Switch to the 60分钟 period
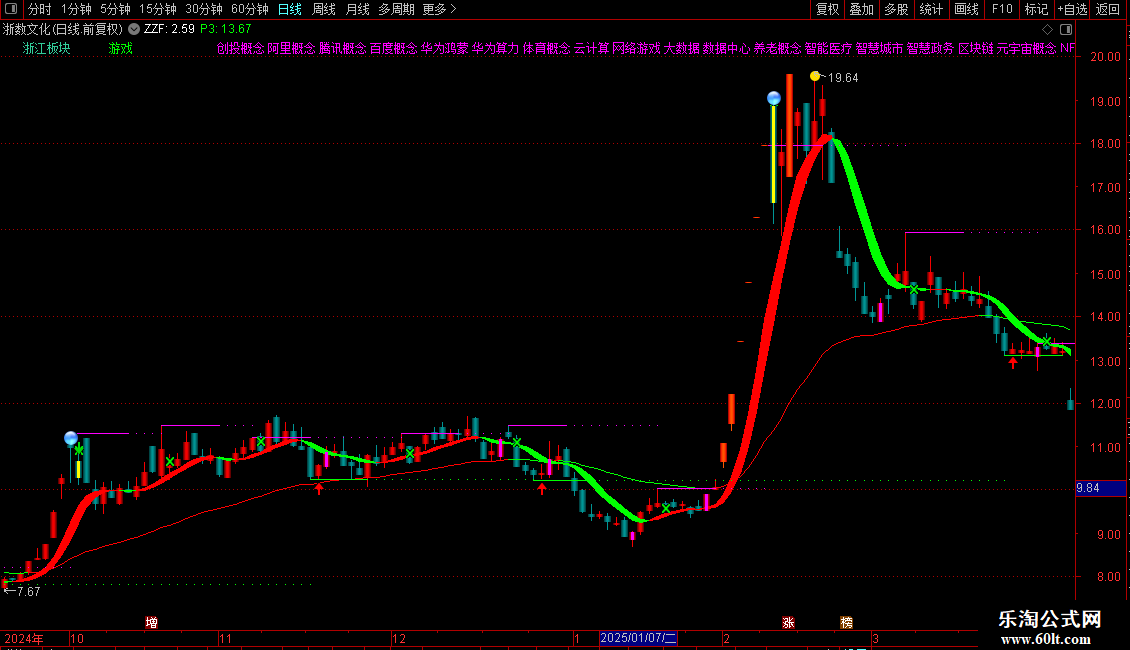Screen dimensions: 1130x650 250,9
